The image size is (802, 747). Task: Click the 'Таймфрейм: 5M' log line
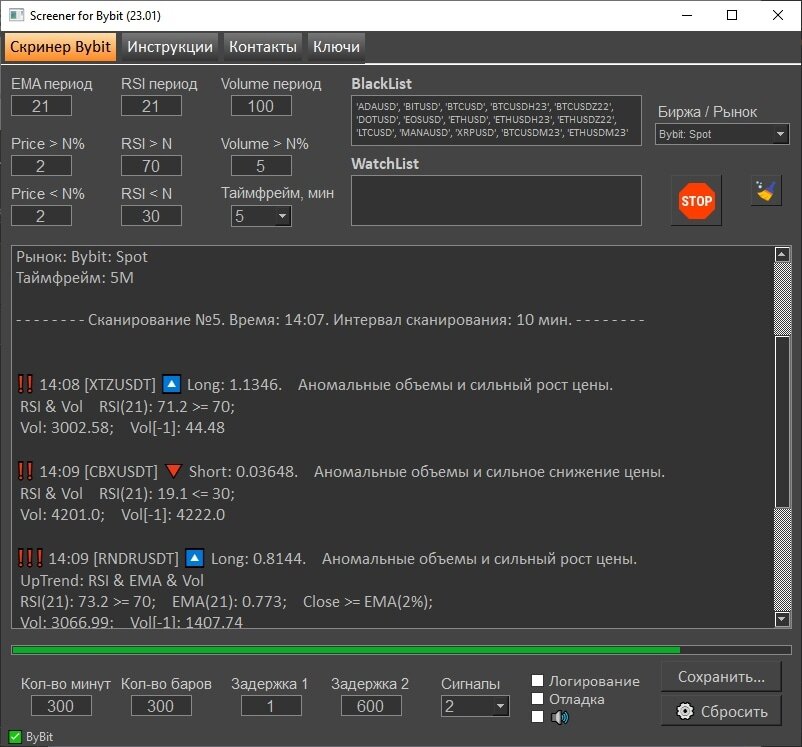point(75,278)
